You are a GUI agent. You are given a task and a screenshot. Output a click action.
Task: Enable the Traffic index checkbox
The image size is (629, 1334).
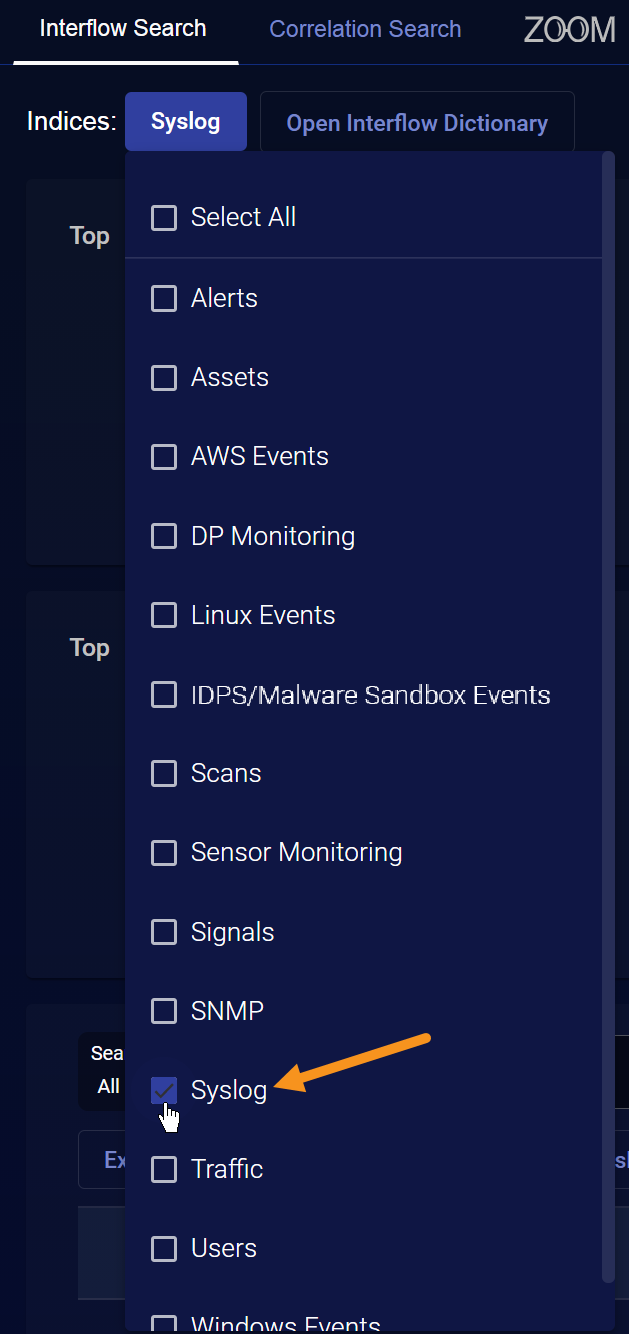pos(164,1169)
